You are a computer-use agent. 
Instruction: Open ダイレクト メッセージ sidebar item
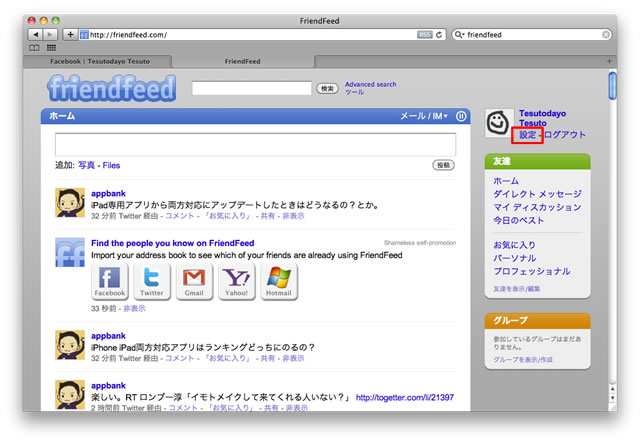coord(538,194)
